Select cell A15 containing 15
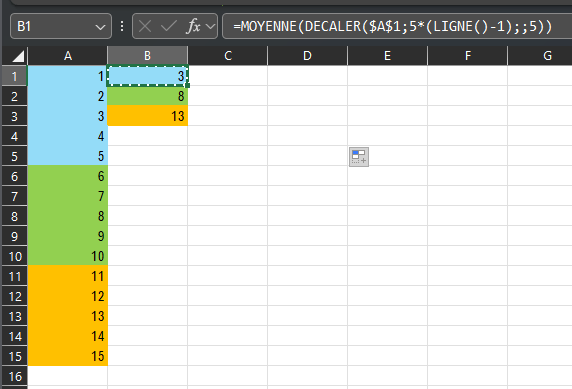The height and width of the screenshot is (389, 572). [67, 356]
